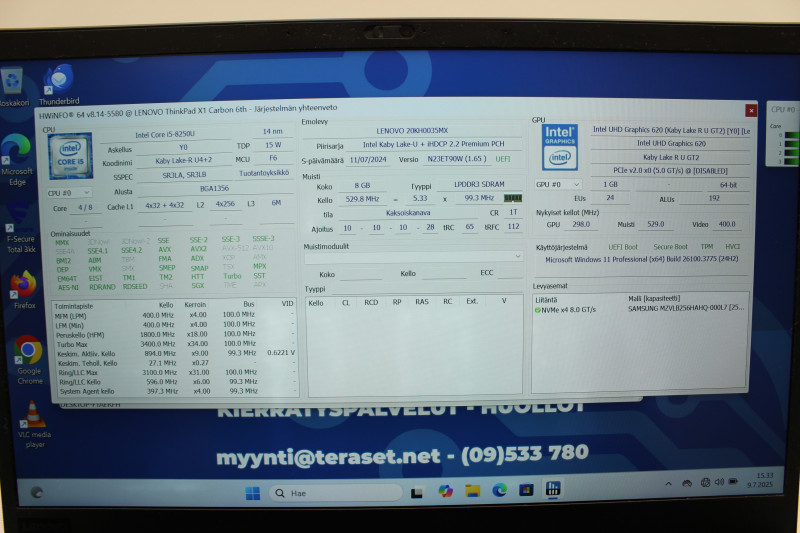Click the Windows 11 Professional build text
Screen dimensions: 800x533
[x=641, y=260]
